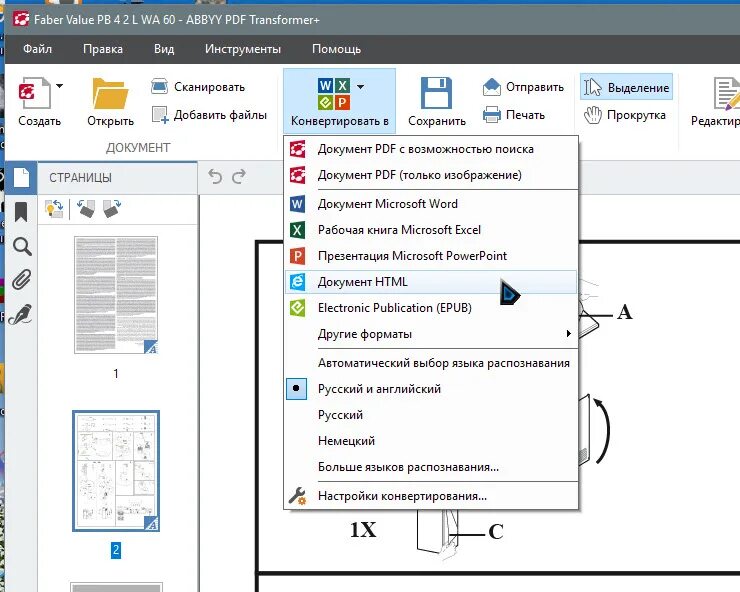Choose Electronic Publication (EPUB)

click(431, 308)
